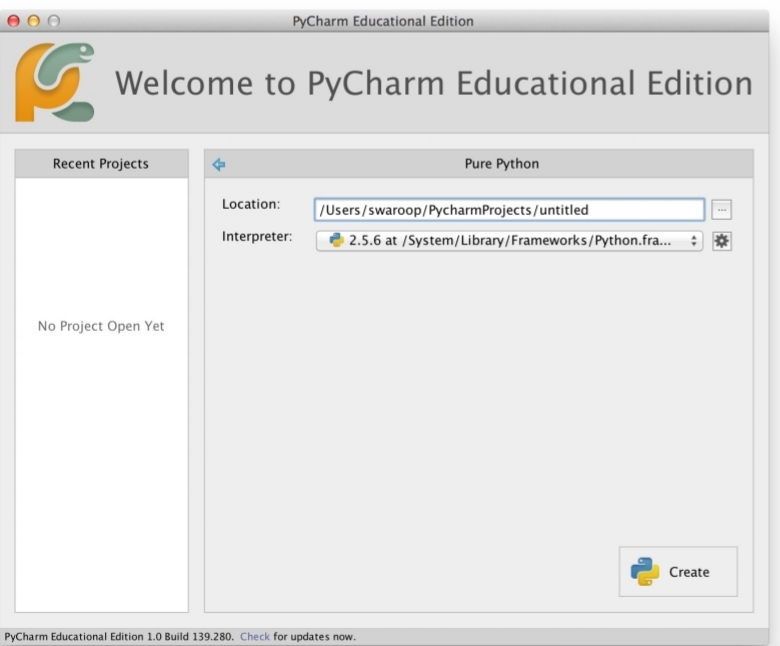Click the Location label
Image resolution: width=780 pixels, height=646 pixels.
point(251,204)
